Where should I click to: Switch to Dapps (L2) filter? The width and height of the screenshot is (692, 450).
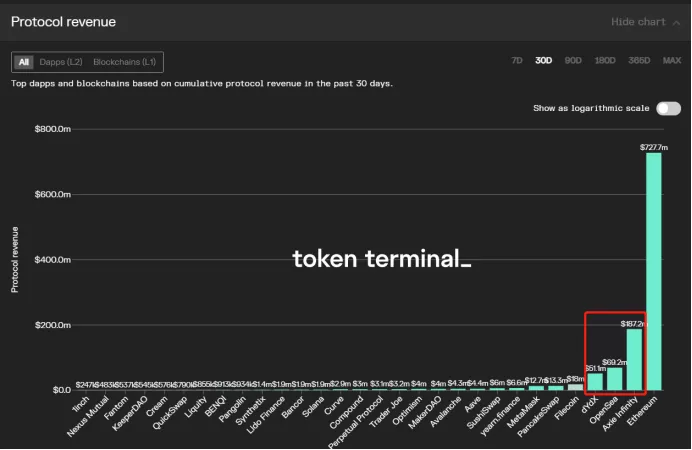point(61,62)
